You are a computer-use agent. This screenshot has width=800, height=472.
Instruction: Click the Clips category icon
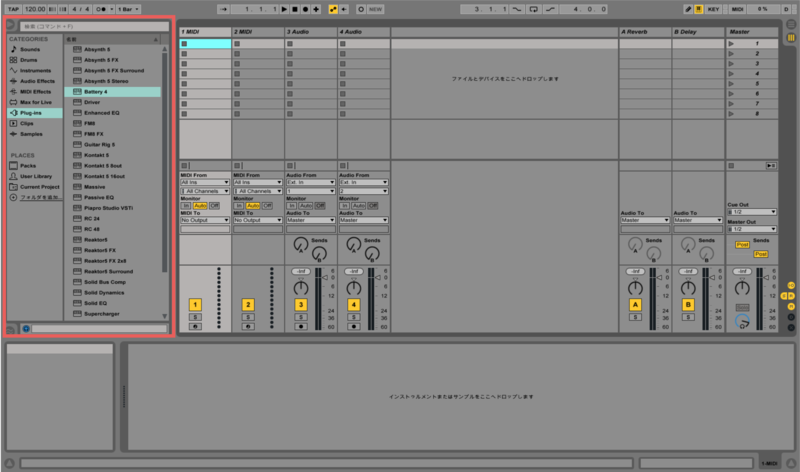(x=13, y=123)
